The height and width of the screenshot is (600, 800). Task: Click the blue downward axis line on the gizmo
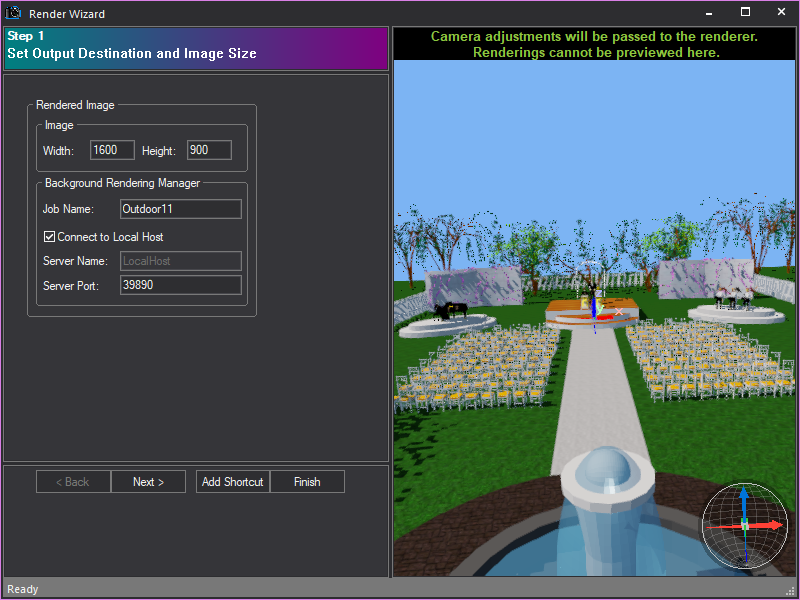tap(746, 552)
